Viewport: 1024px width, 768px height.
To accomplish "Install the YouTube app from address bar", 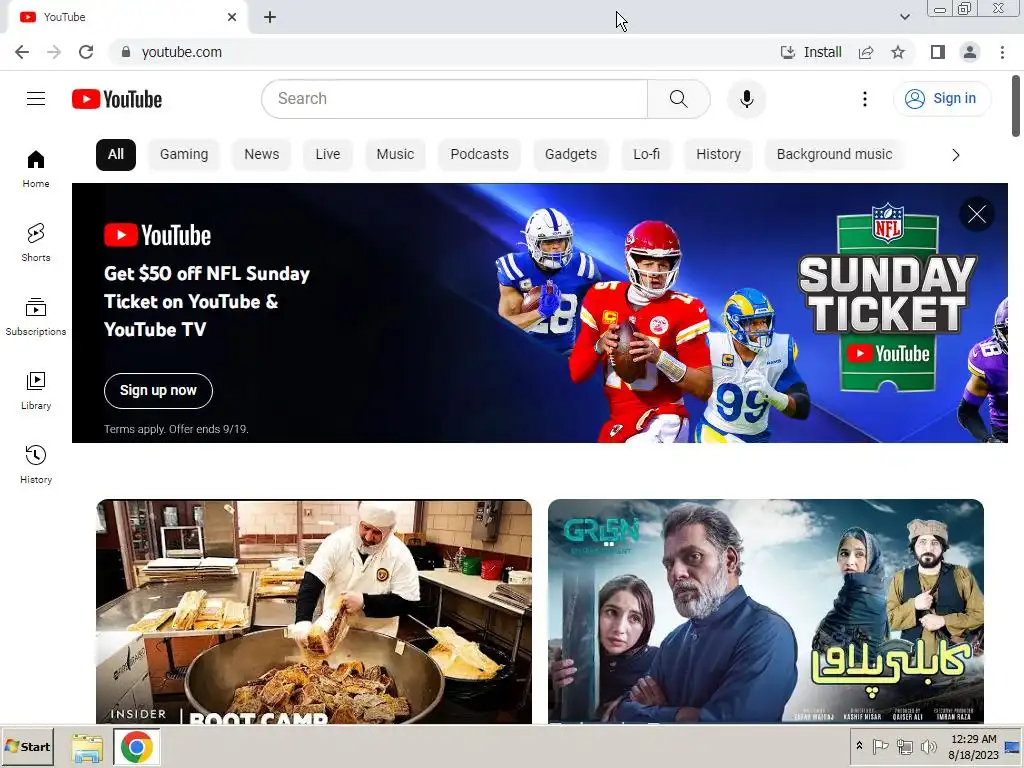I will pyautogui.click(x=811, y=52).
